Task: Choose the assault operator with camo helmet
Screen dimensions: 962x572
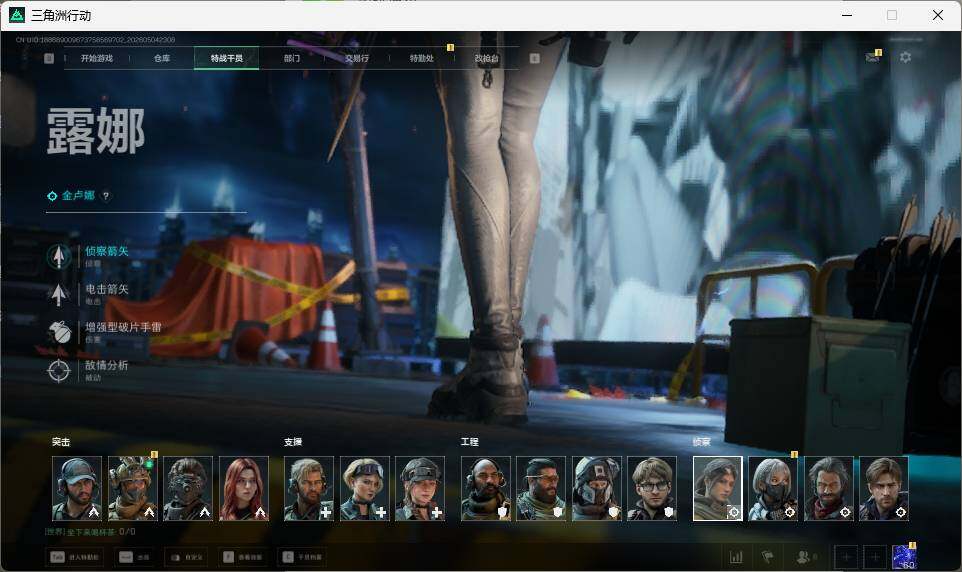Action: coord(133,489)
